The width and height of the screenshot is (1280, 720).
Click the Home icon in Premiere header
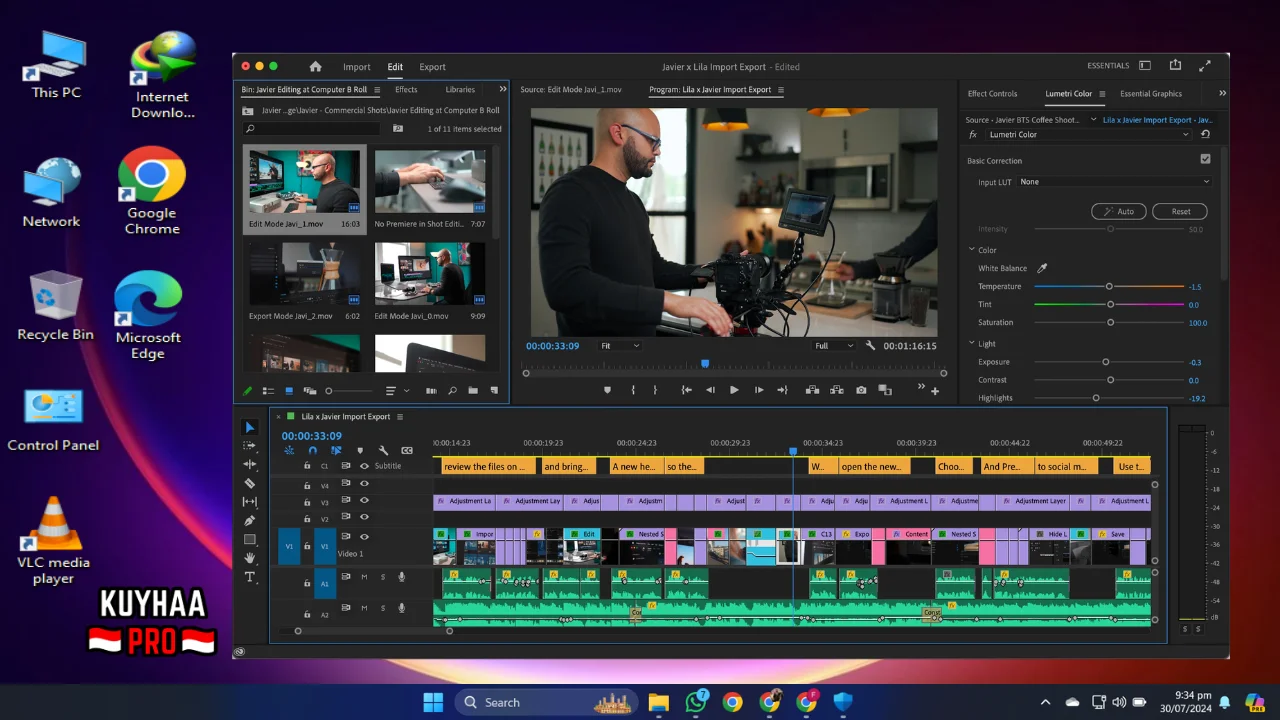(x=316, y=67)
